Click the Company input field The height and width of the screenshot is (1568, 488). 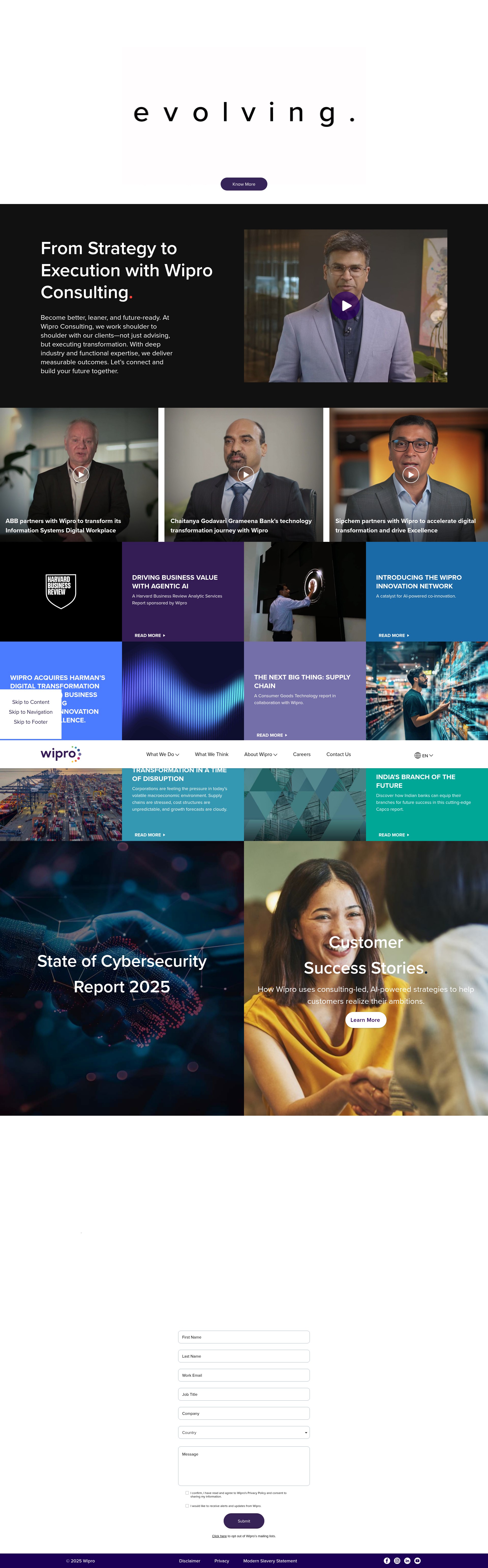(x=244, y=1413)
